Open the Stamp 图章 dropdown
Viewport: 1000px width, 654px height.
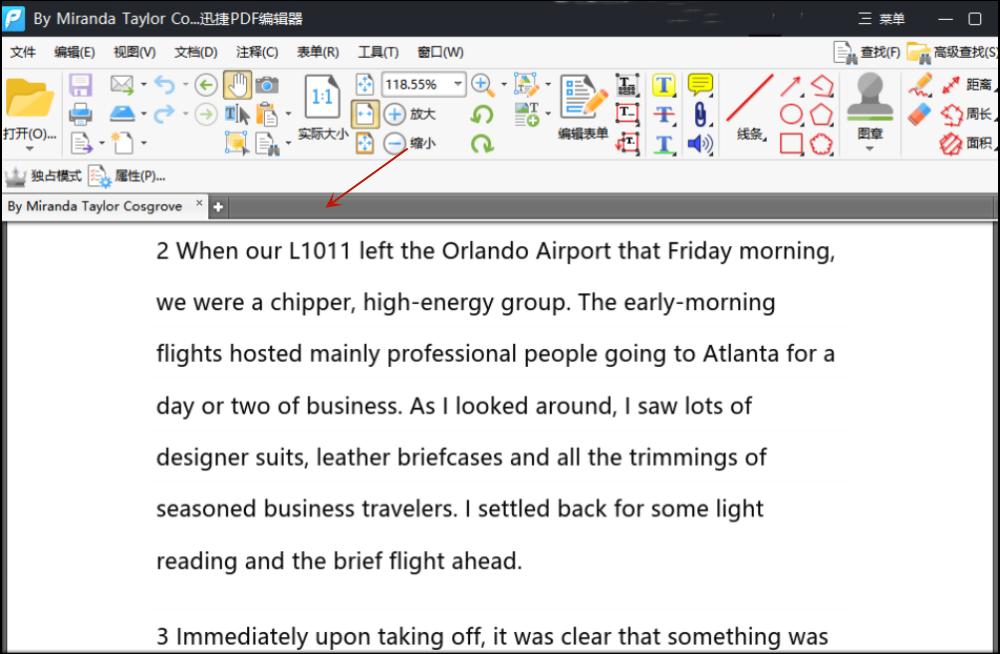click(x=870, y=149)
